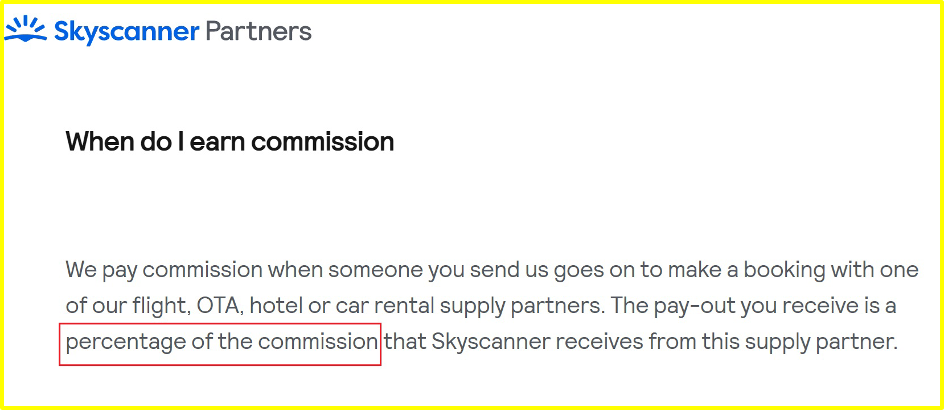Open the Skyscanner wordmark link in header
Image resolution: width=944 pixels, height=410 pixels.
[126, 31]
